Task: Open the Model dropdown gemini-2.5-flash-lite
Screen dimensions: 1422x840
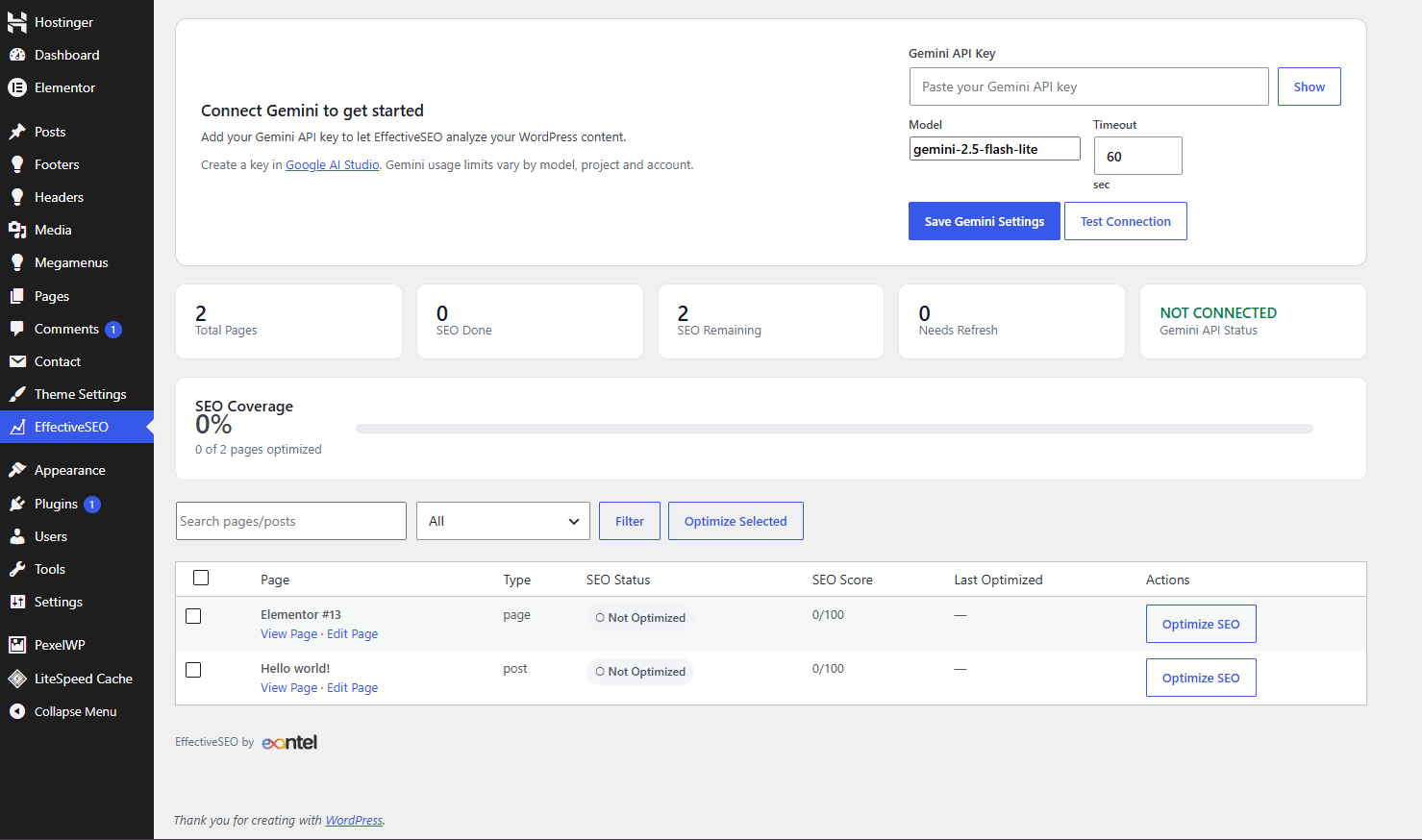Action: pyautogui.click(x=995, y=149)
